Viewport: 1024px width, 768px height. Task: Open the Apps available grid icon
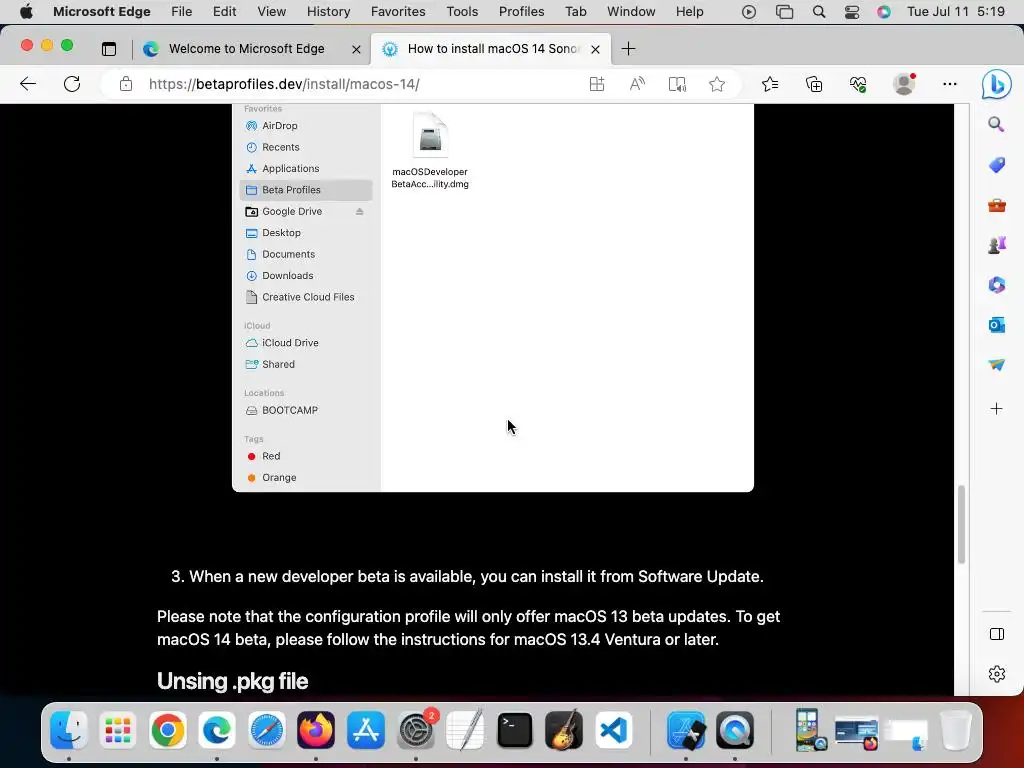click(x=597, y=84)
